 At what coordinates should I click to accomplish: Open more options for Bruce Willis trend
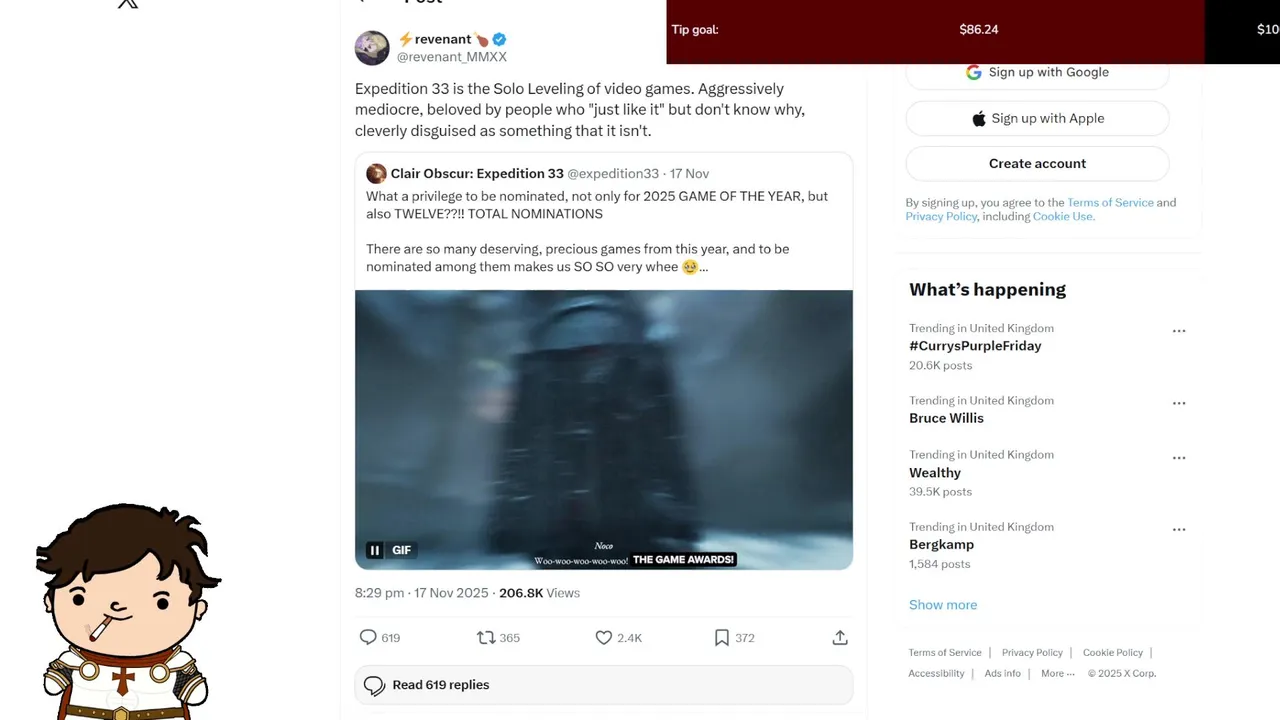click(1179, 403)
